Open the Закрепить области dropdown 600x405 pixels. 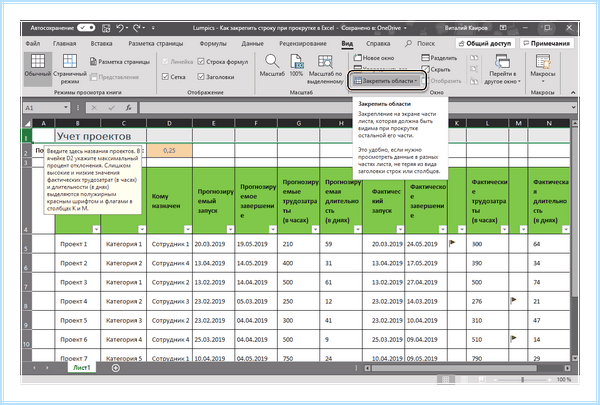(385, 81)
